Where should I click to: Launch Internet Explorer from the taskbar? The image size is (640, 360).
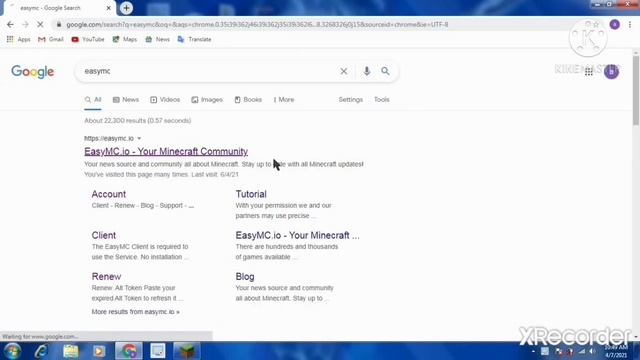click(x=41, y=351)
